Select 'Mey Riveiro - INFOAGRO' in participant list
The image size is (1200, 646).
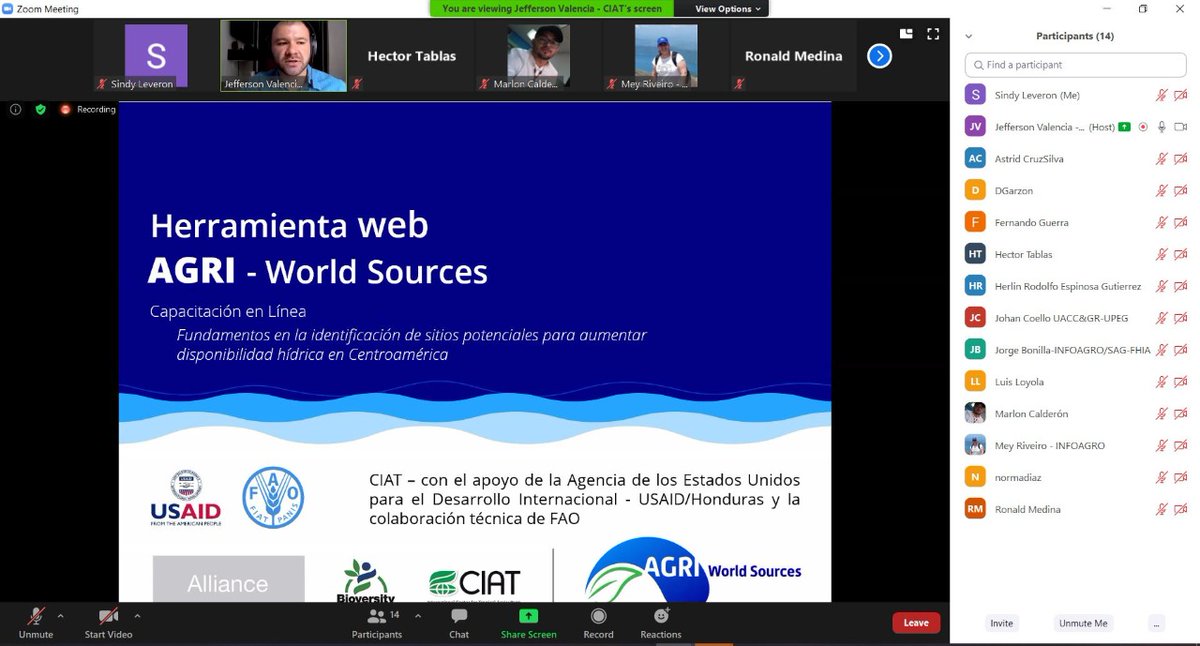pyautogui.click(x=1049, y=445)
